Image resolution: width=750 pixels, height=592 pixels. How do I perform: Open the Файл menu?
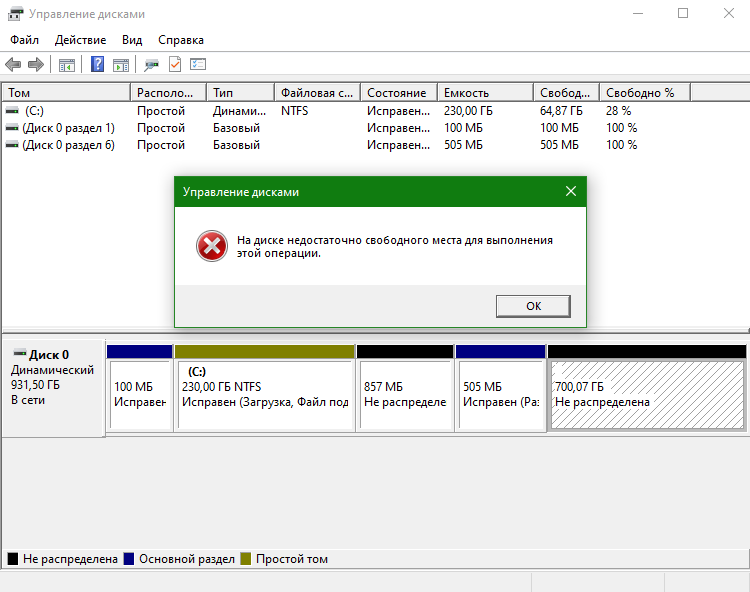pyautogui.click(x=25, y=40)
